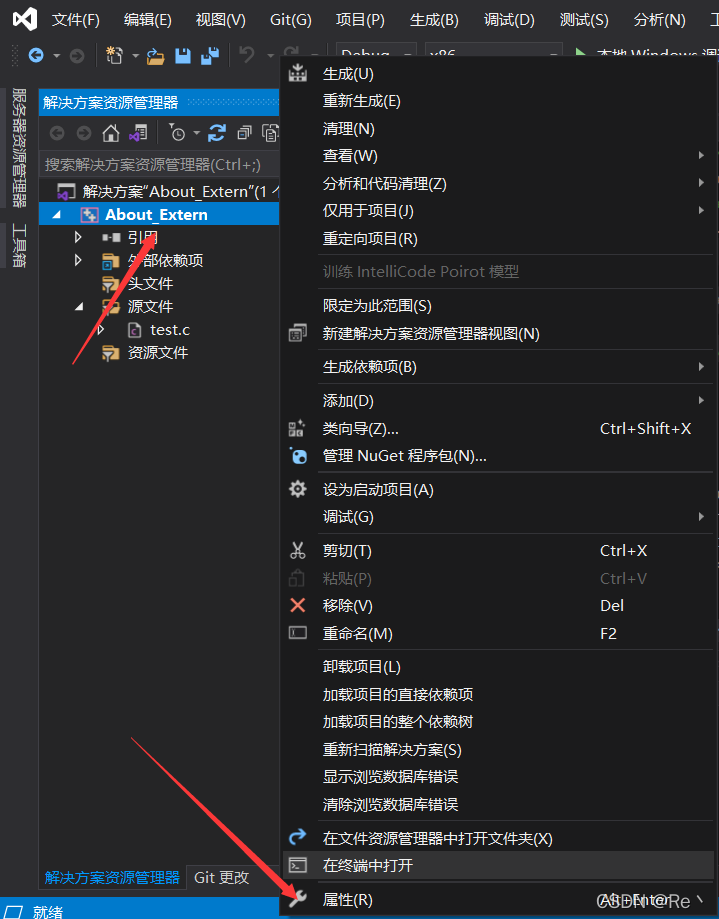719x919 pixels.
Task: Click the start debugging green play icon
Action: tap(580, 53)
